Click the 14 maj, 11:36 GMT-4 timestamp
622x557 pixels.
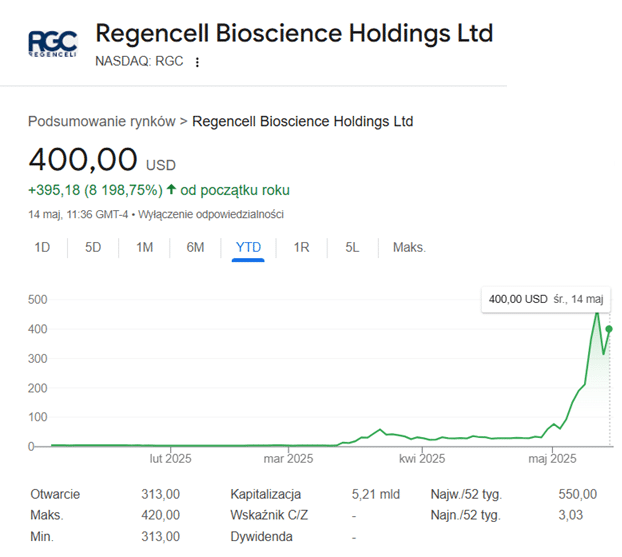point(78,215)
